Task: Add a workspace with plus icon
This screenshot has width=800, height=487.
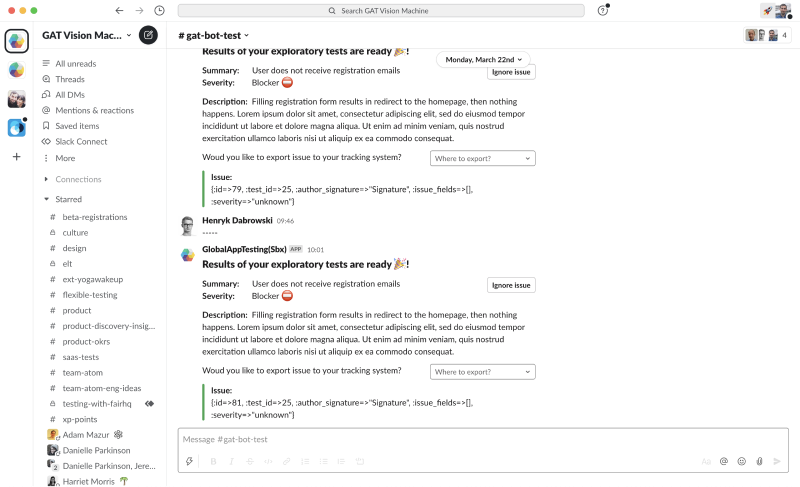Action: click(x=16, y=157)
